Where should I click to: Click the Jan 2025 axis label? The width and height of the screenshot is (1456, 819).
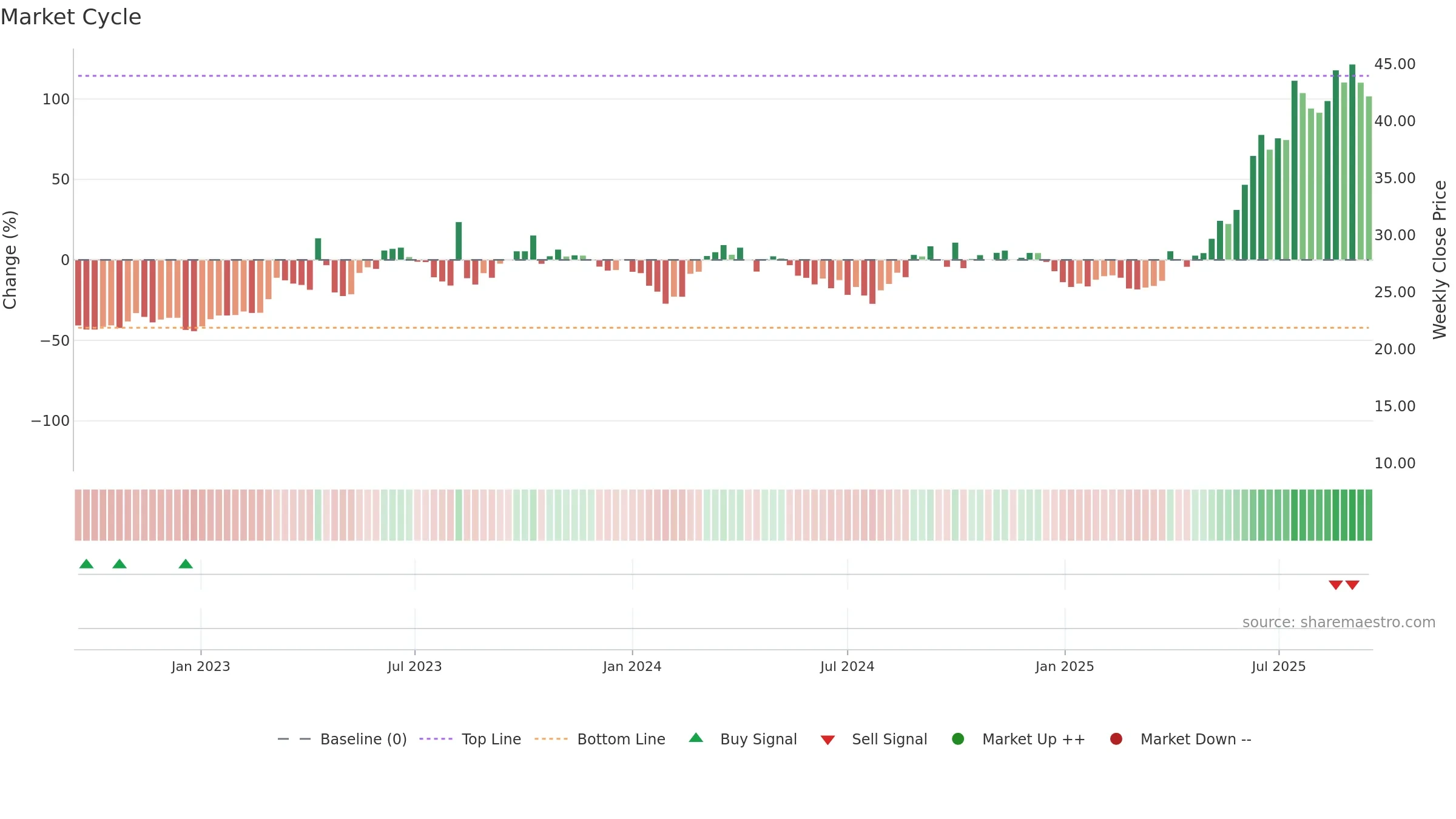[x=1065, y=666]
